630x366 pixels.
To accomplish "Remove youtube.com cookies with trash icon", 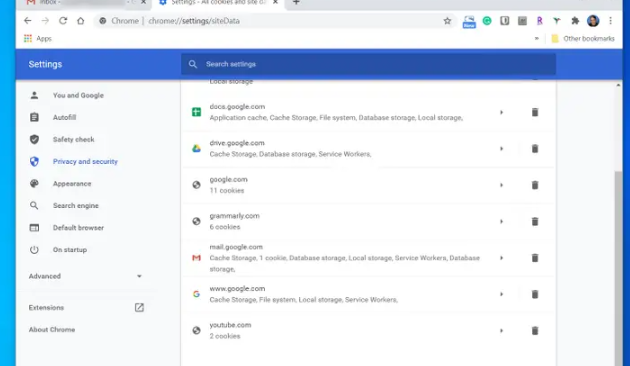I will click(x=535, y=331).
